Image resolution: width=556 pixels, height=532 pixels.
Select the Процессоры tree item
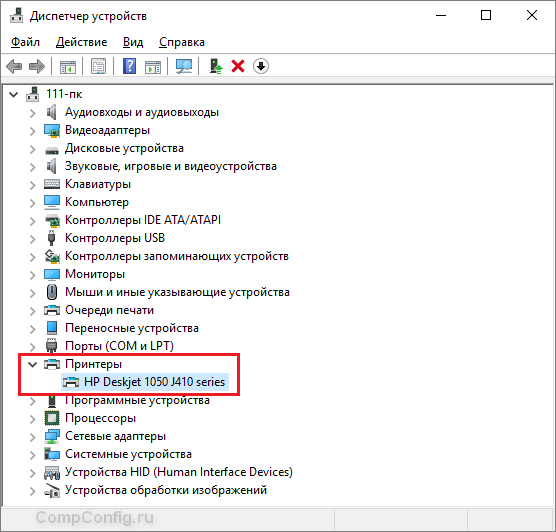(100, 418)
